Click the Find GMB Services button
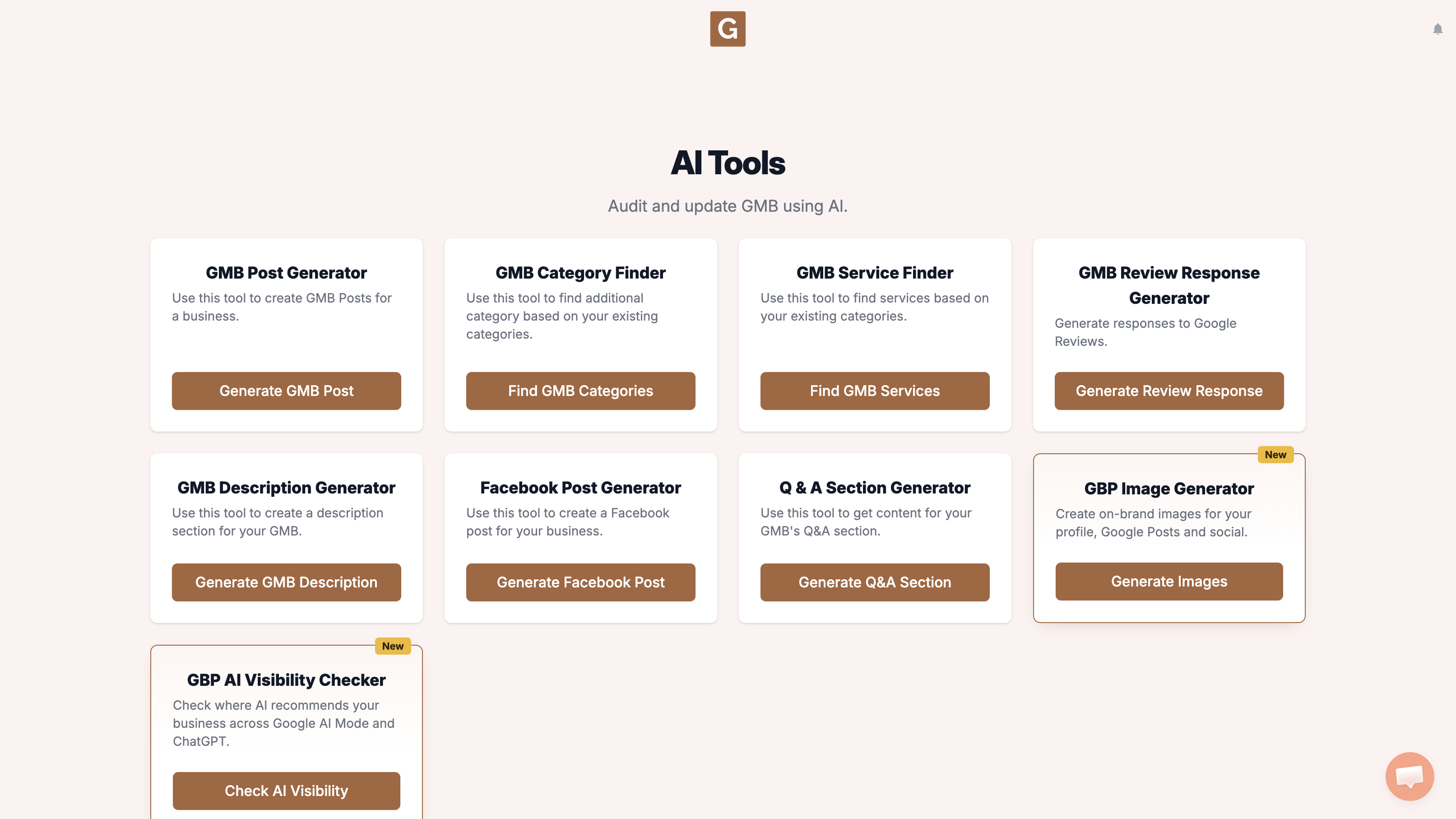Viewport: 1456px width, 819px height. (874, 391)
